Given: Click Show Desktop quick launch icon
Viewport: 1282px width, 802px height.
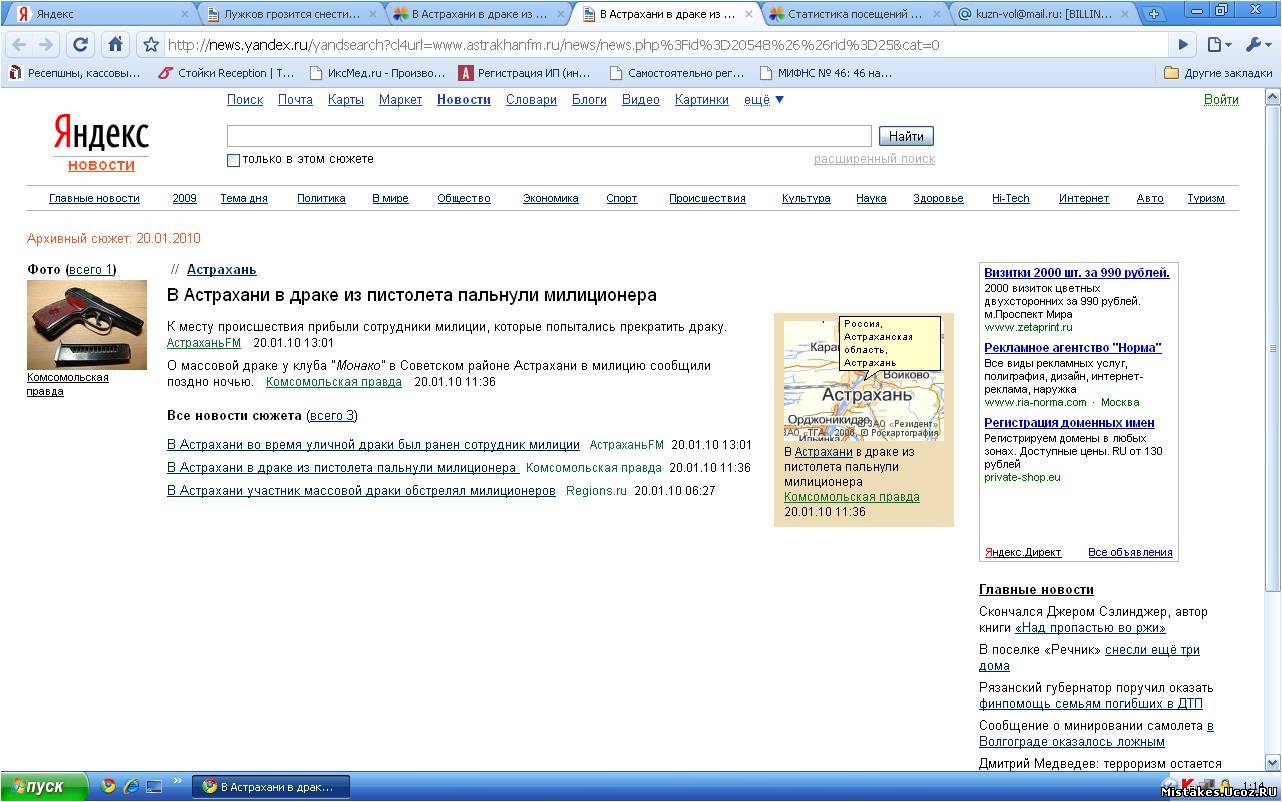Looking at the screenshot, I should point(154,786).
